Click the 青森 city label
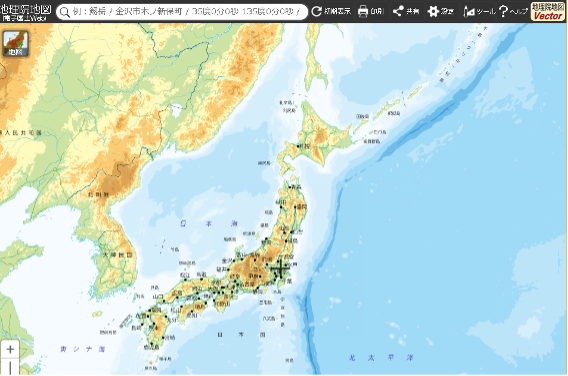The height and width of the screenshot is (376, 568). point(296,187)
